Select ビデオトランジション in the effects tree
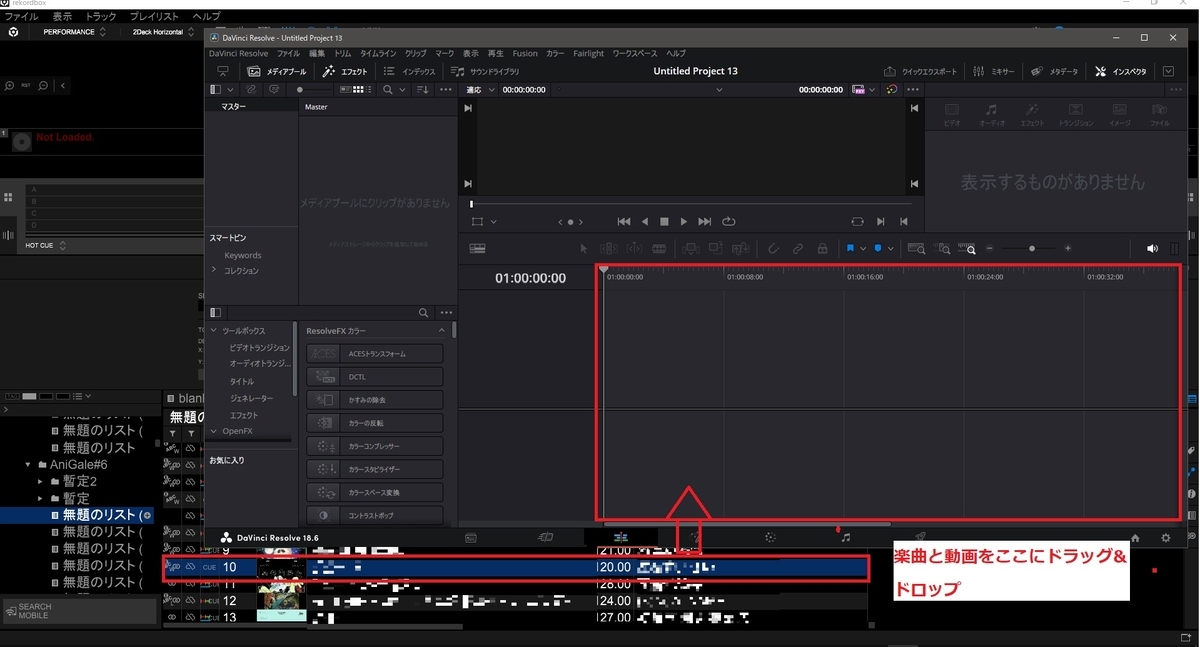 pos(259,347)
